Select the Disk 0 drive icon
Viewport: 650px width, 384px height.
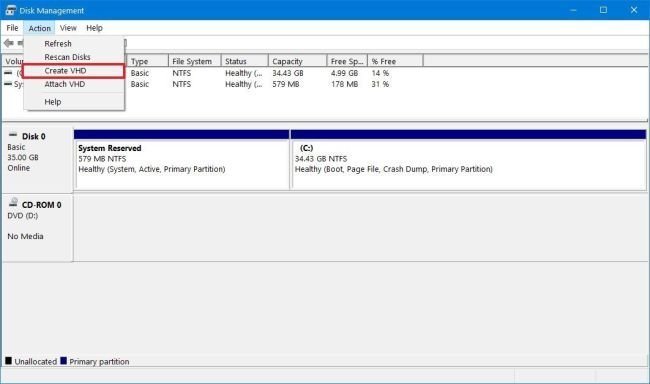point(13,135)
